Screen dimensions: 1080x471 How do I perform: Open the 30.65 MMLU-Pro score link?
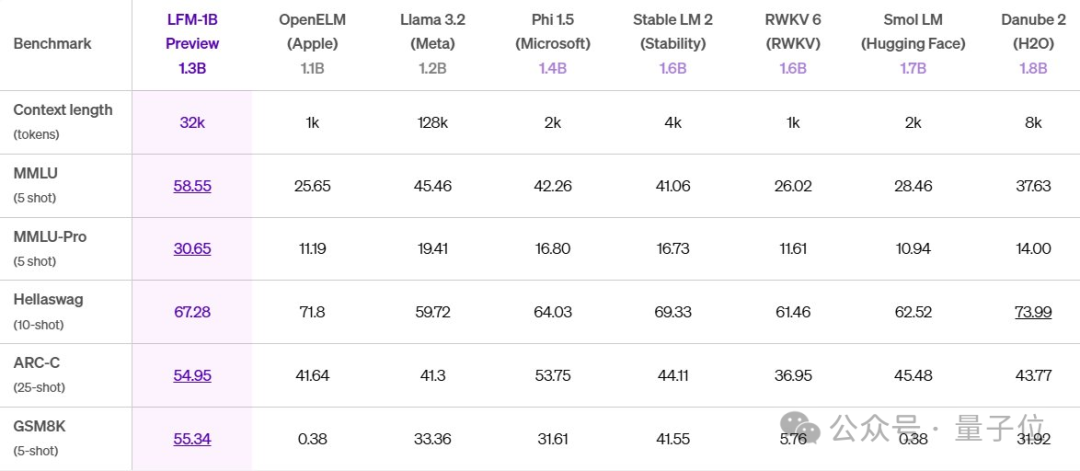[192, 249]
